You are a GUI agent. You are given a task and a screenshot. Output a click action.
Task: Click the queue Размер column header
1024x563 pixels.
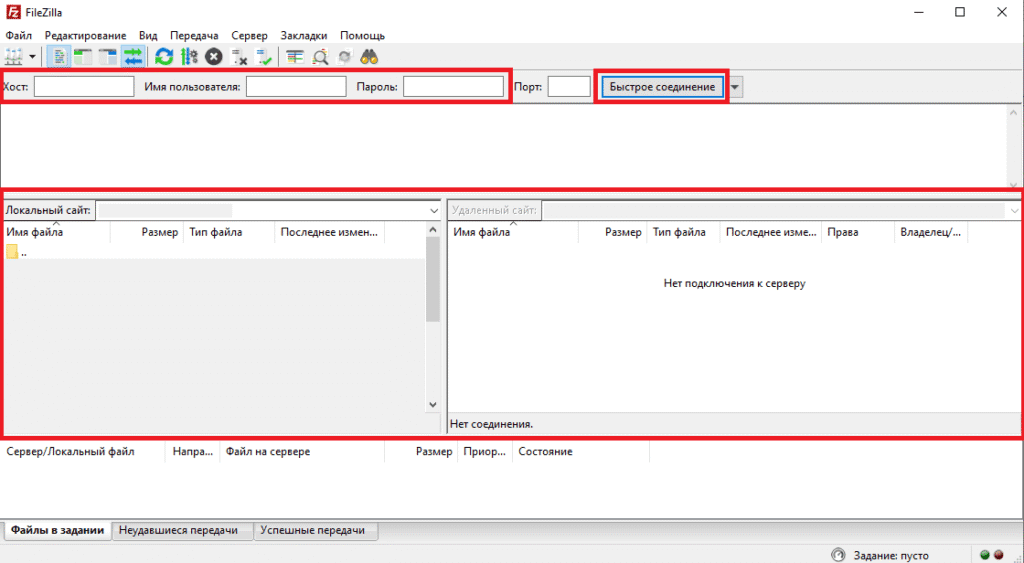pos(421,451)
